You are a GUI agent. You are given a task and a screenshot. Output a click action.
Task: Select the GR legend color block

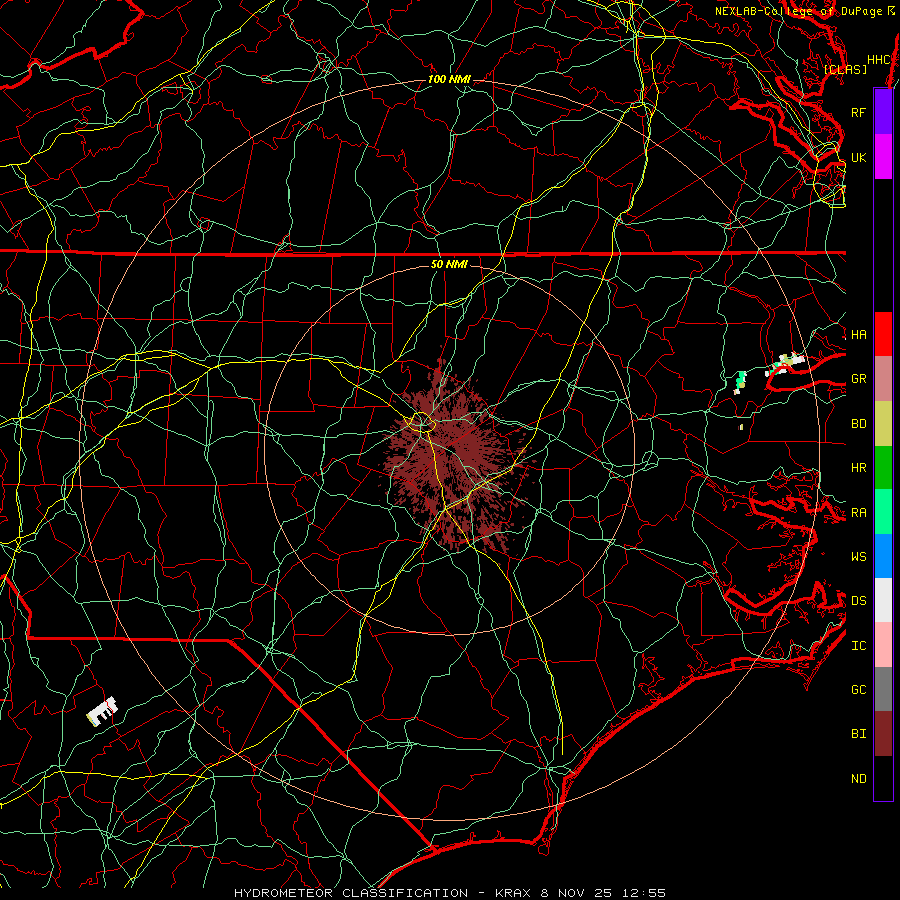tap(883, 378)
